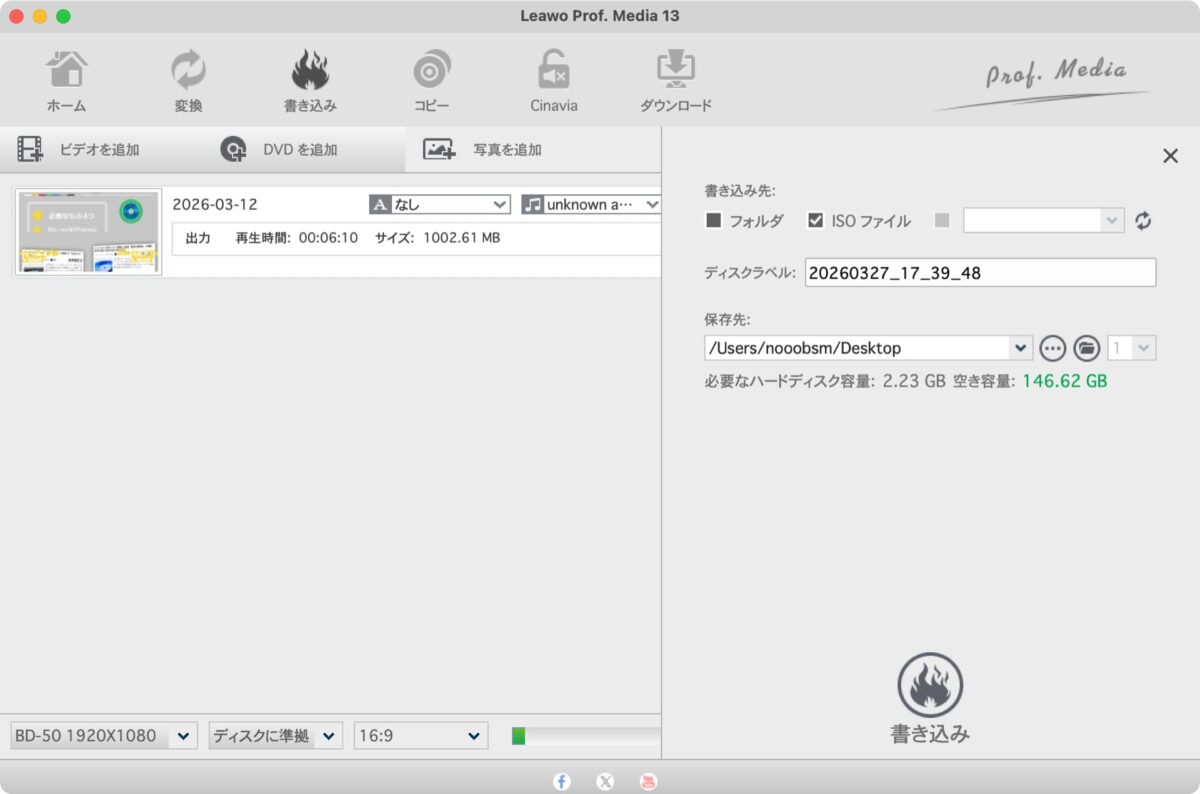Open output path options via ellipsis icon
The width and height of the screenshot is (1200, 794).
1052,347
